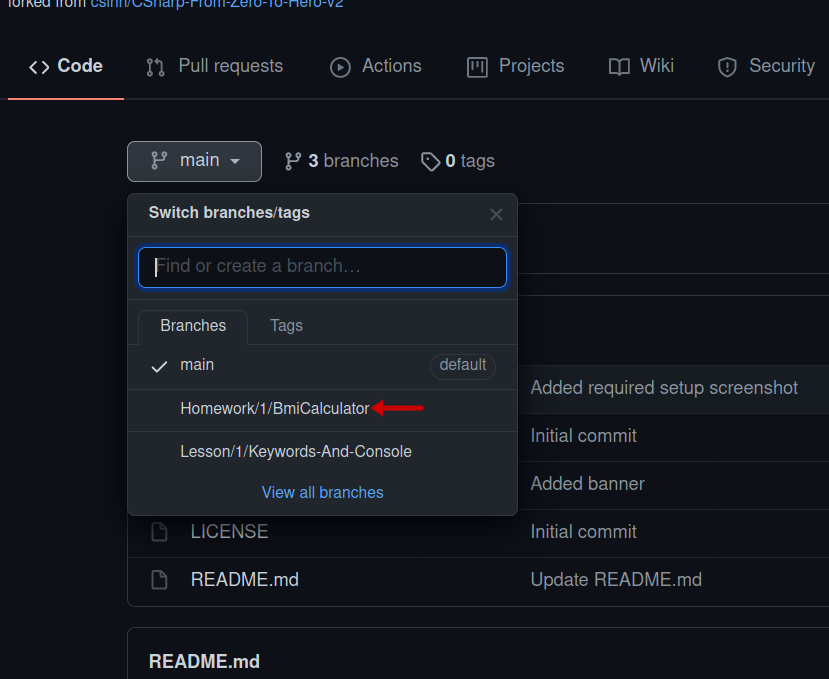Click the Projects board icon
The height and width of the screenshot is (679, 829).
click(477, 67)
